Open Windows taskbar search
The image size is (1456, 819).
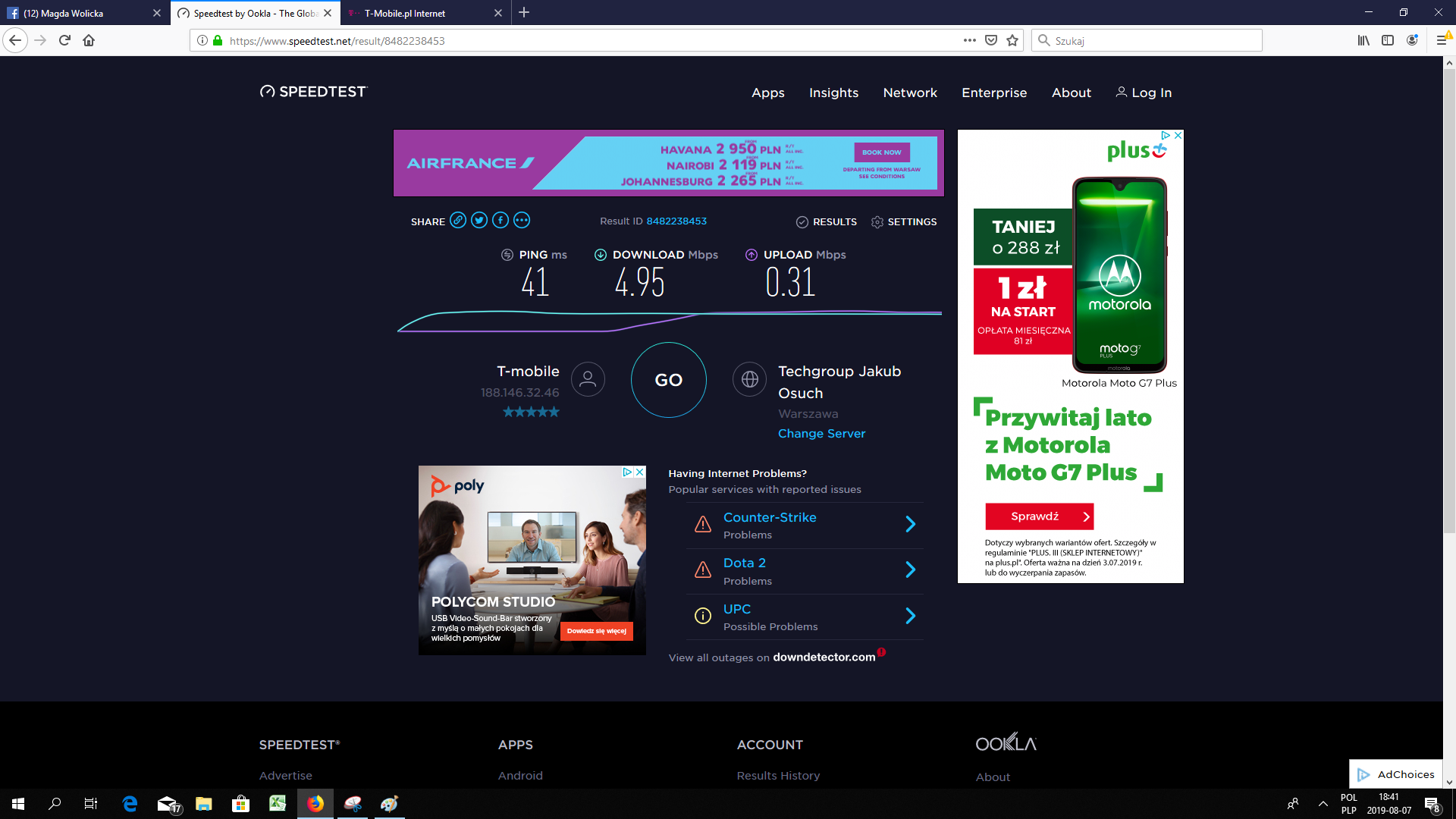click(x=55, y=804)
